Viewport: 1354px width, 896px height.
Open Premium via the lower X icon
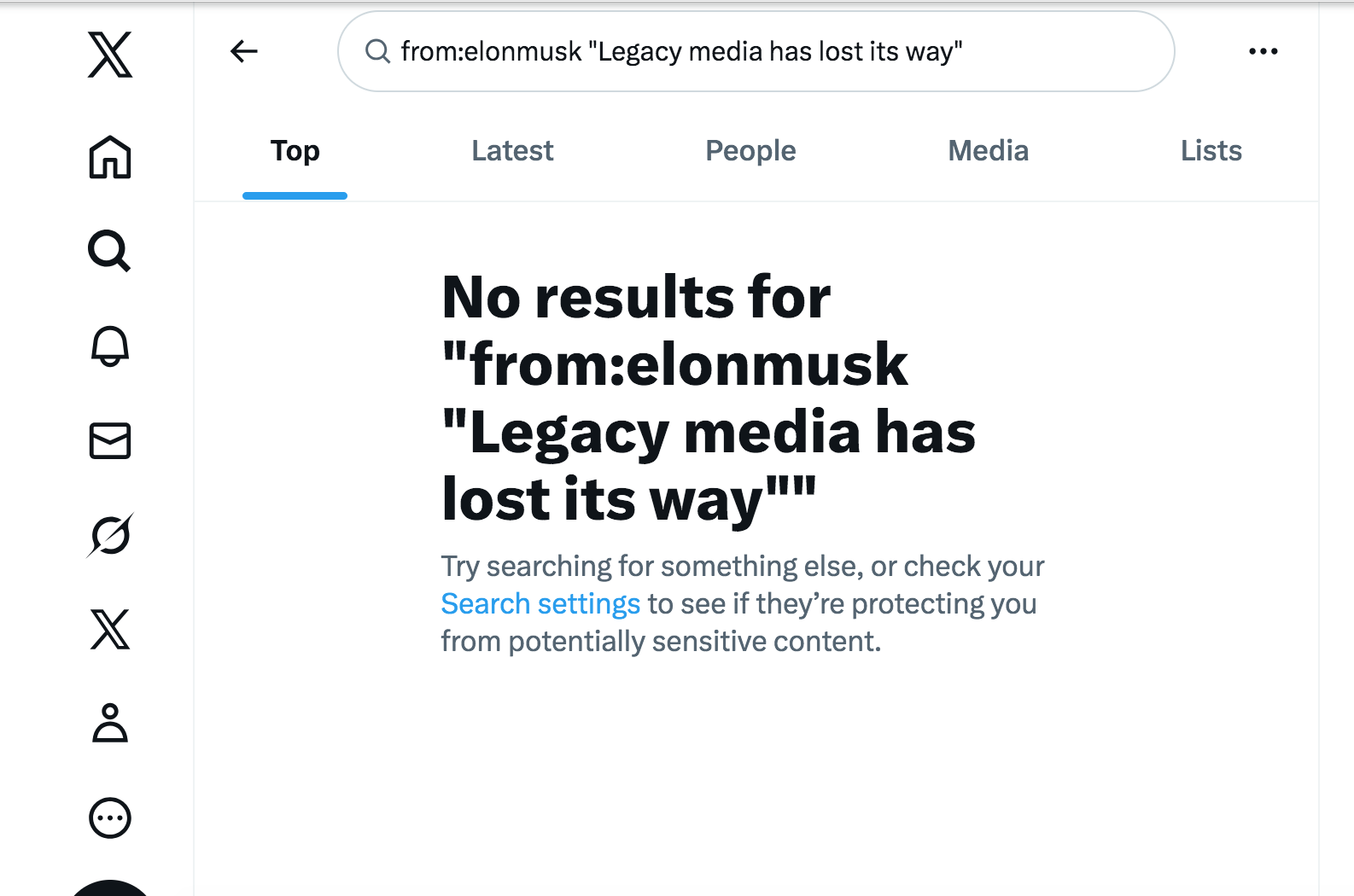pyautogui.click(x=110, y=630)
